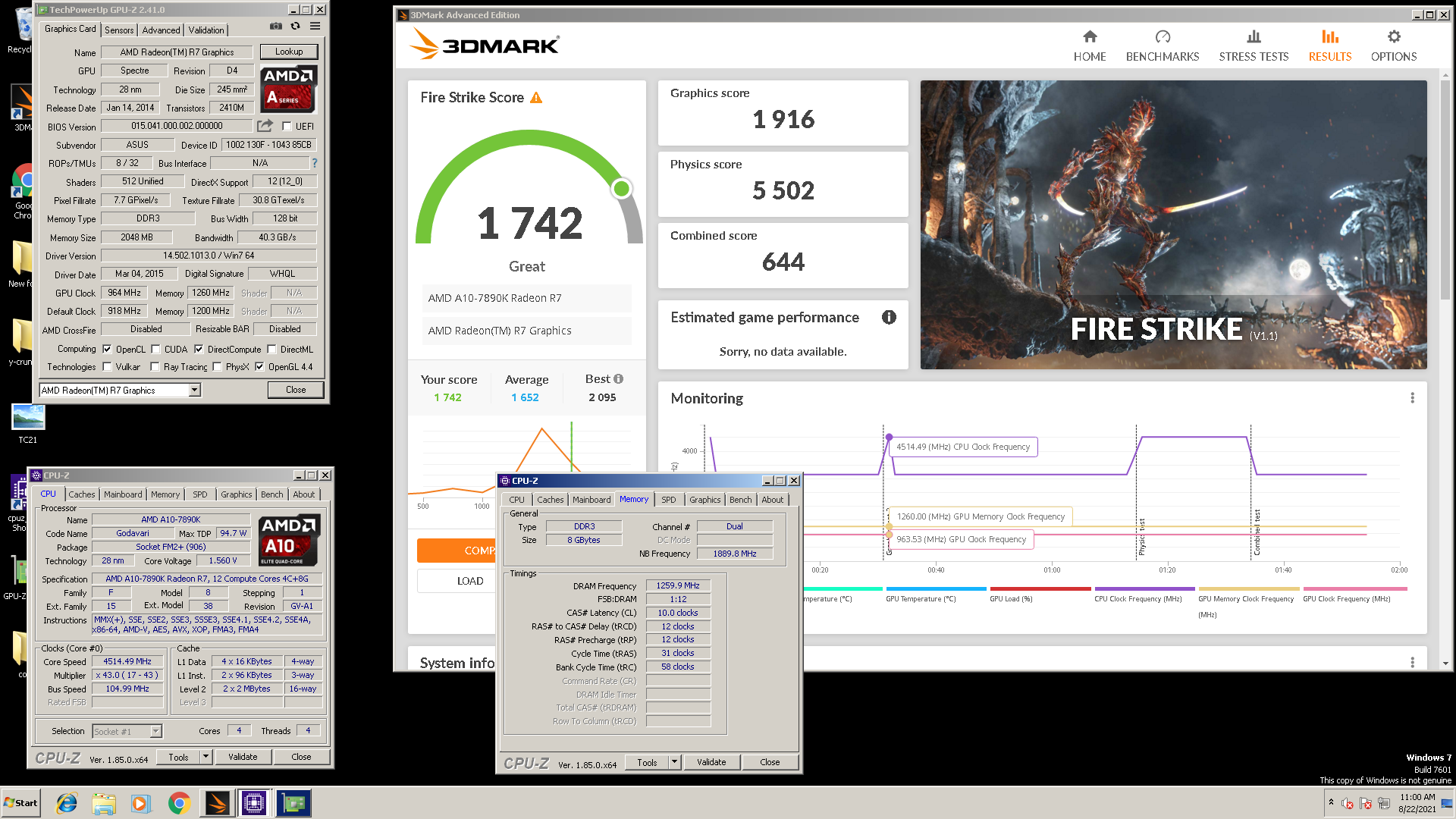
Task: Click the info icon beside Best score
Action: (619, 379)
